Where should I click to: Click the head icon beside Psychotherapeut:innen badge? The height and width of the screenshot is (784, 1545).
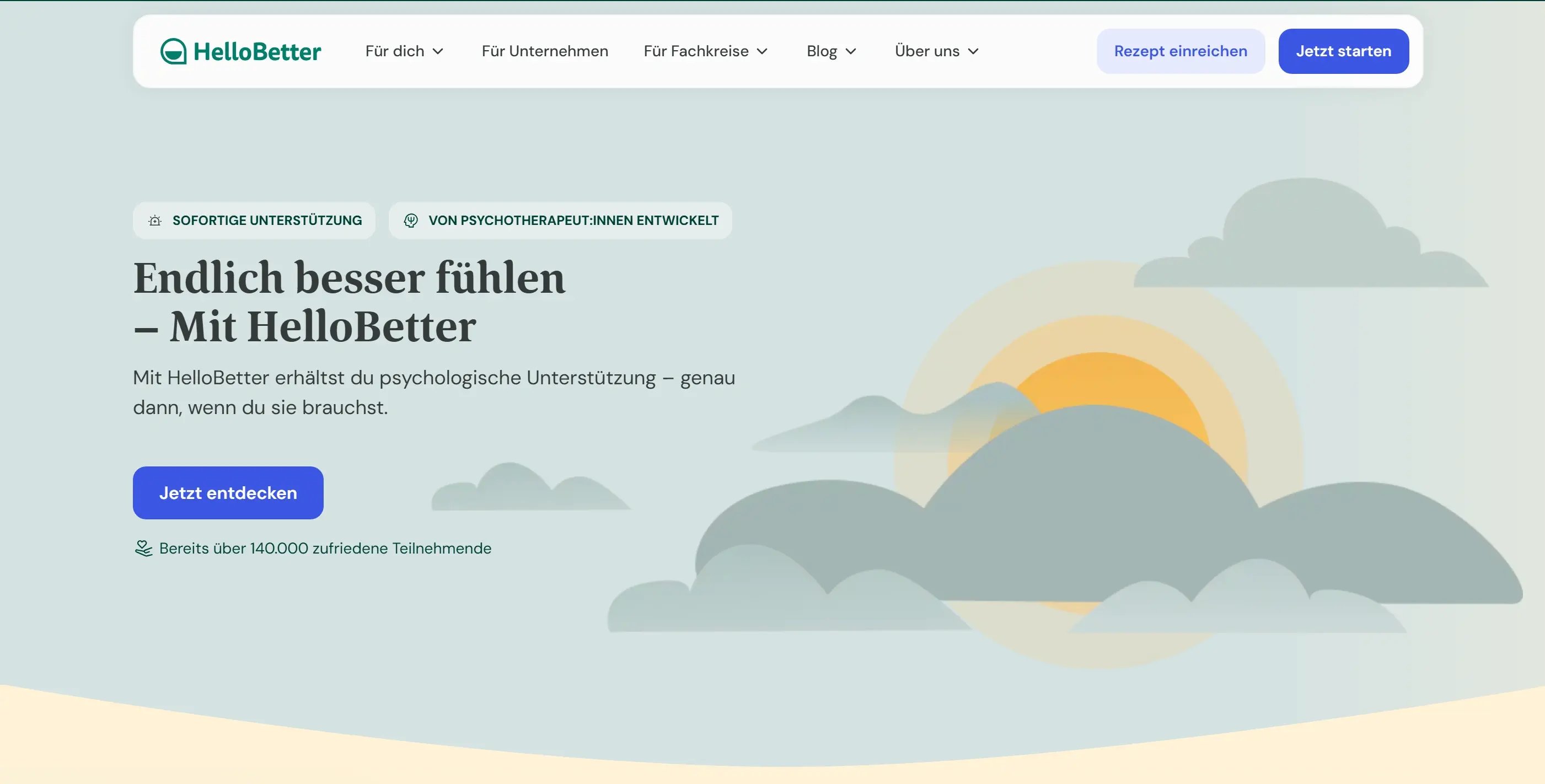tap(411, 221)
